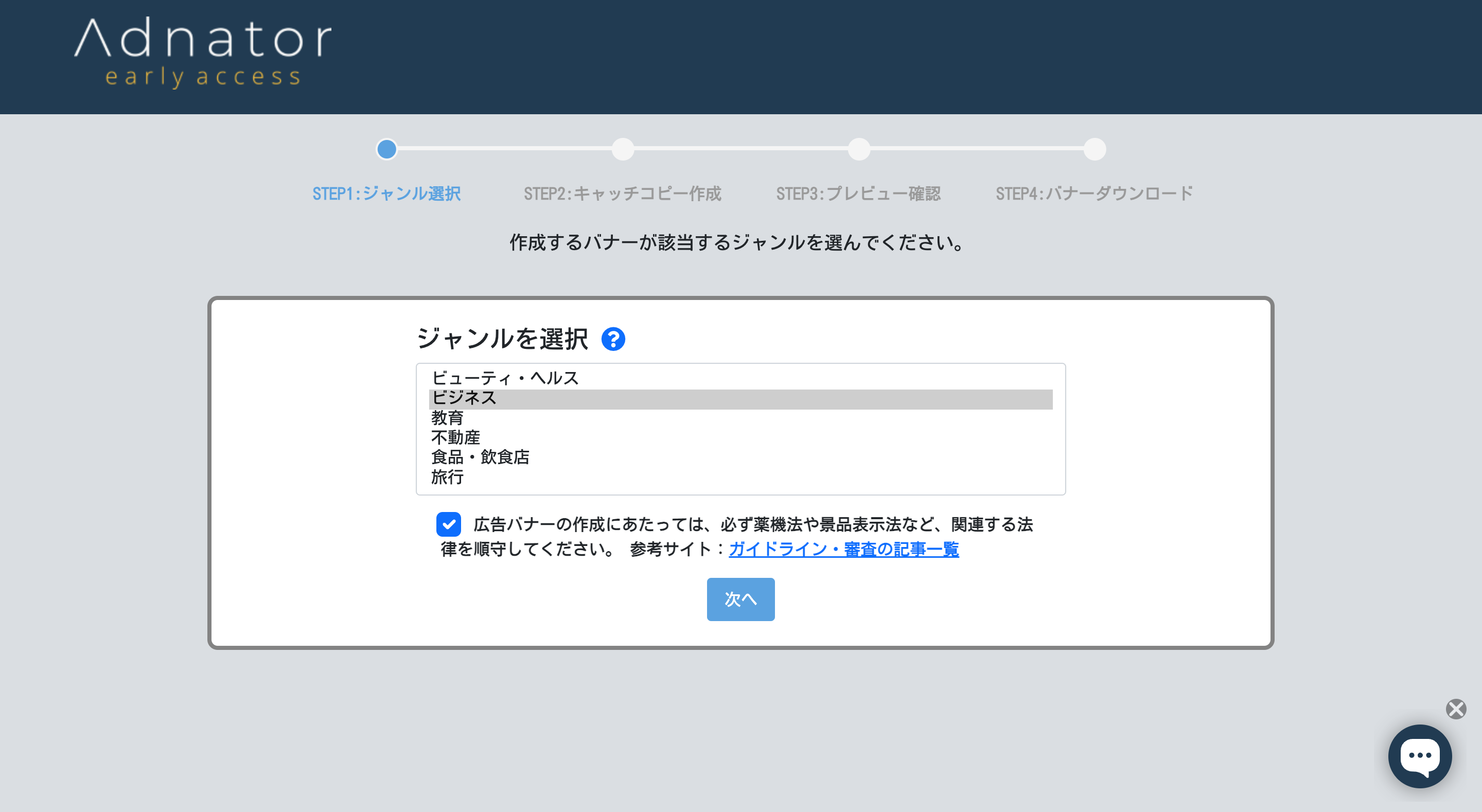Open the genre selection help icon
The width and height of the screenshot is (1482, 812).
613,339
